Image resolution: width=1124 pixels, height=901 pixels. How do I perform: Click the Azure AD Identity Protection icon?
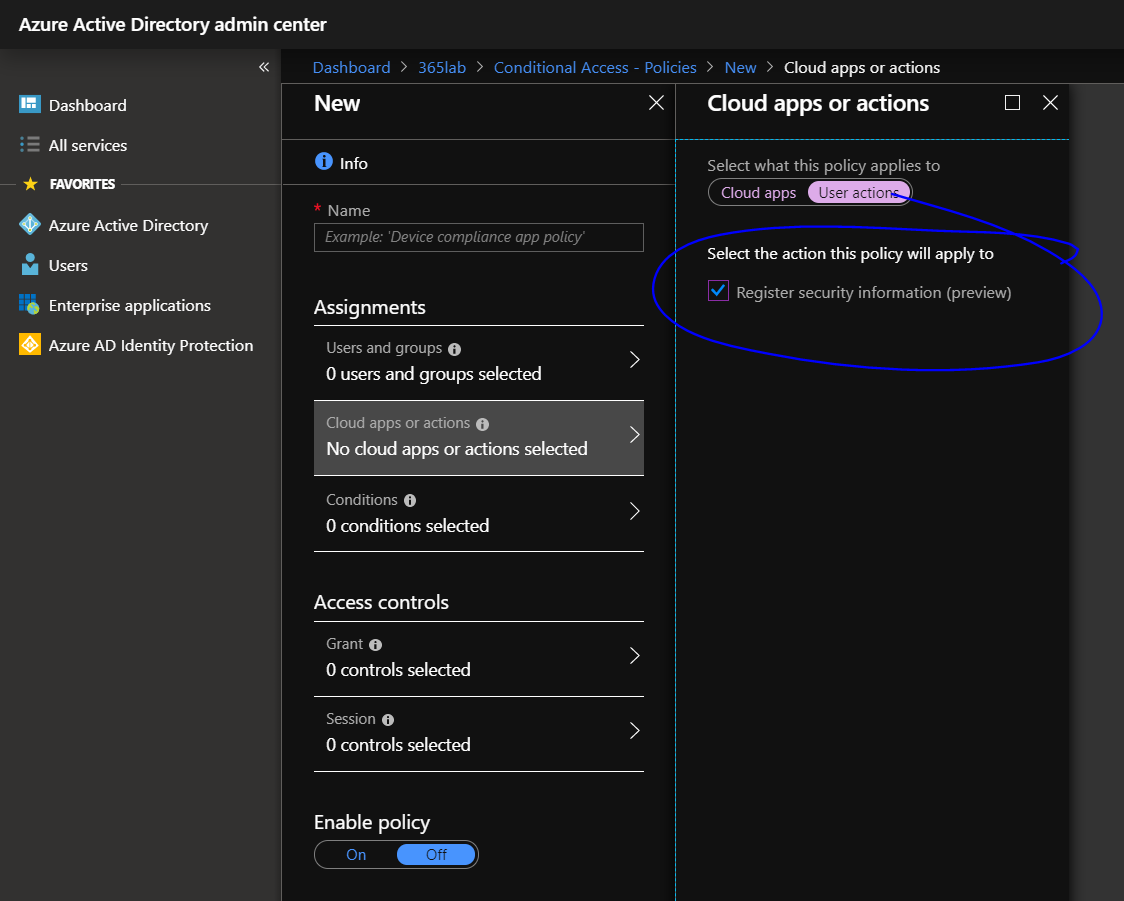(29, 345)
